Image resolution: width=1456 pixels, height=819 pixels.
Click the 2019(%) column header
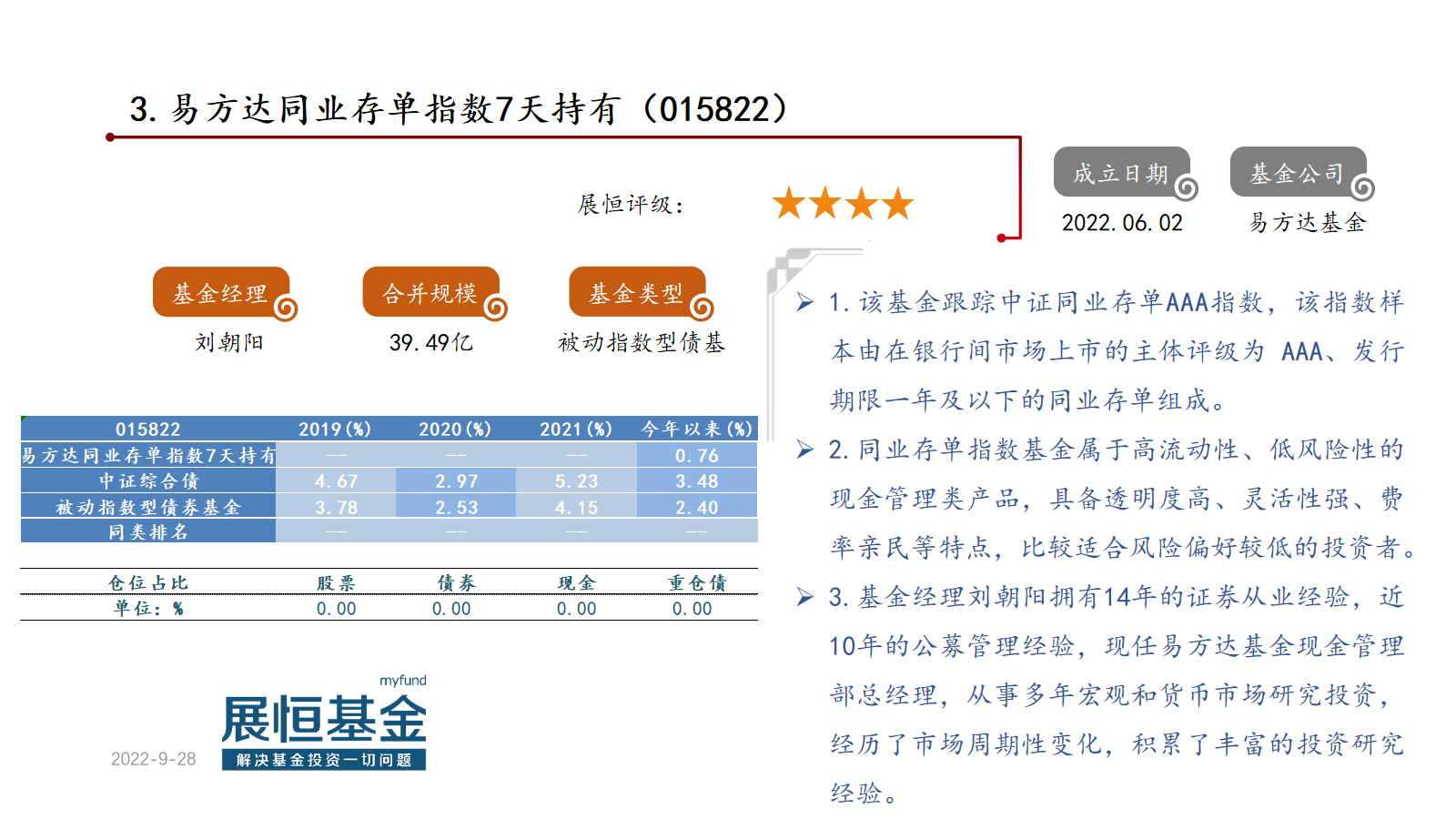335,429
